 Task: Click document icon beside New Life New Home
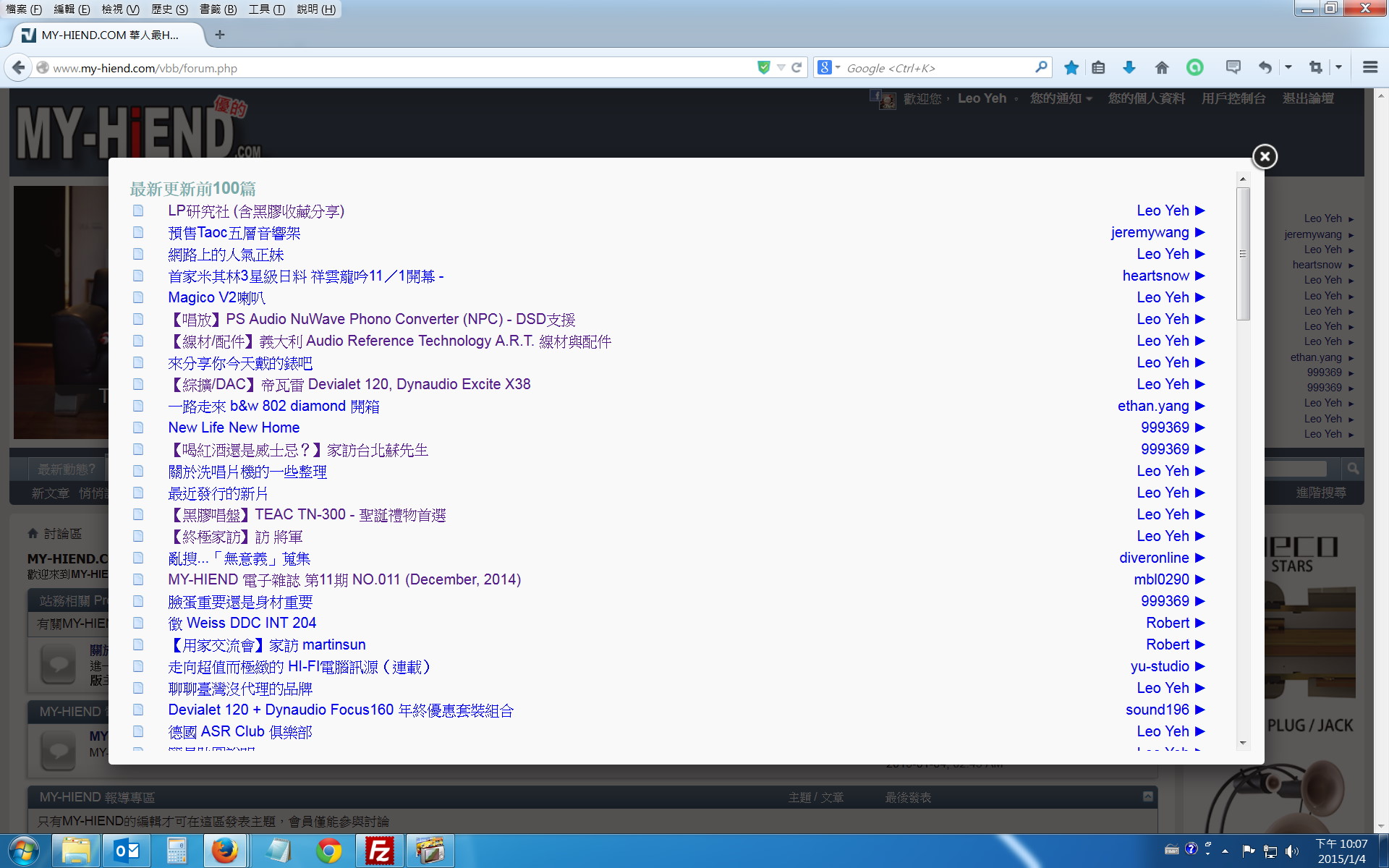(138, 427)
